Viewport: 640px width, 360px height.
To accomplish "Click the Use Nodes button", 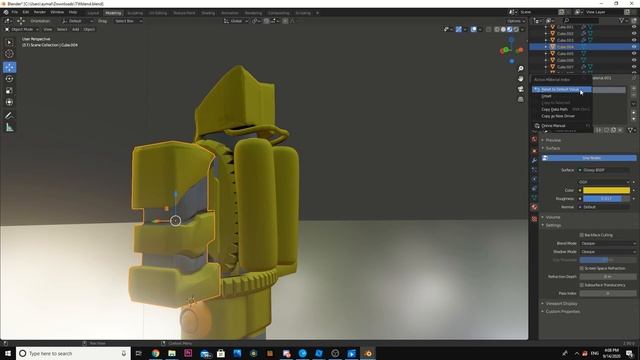I will [x=589, y=158].
